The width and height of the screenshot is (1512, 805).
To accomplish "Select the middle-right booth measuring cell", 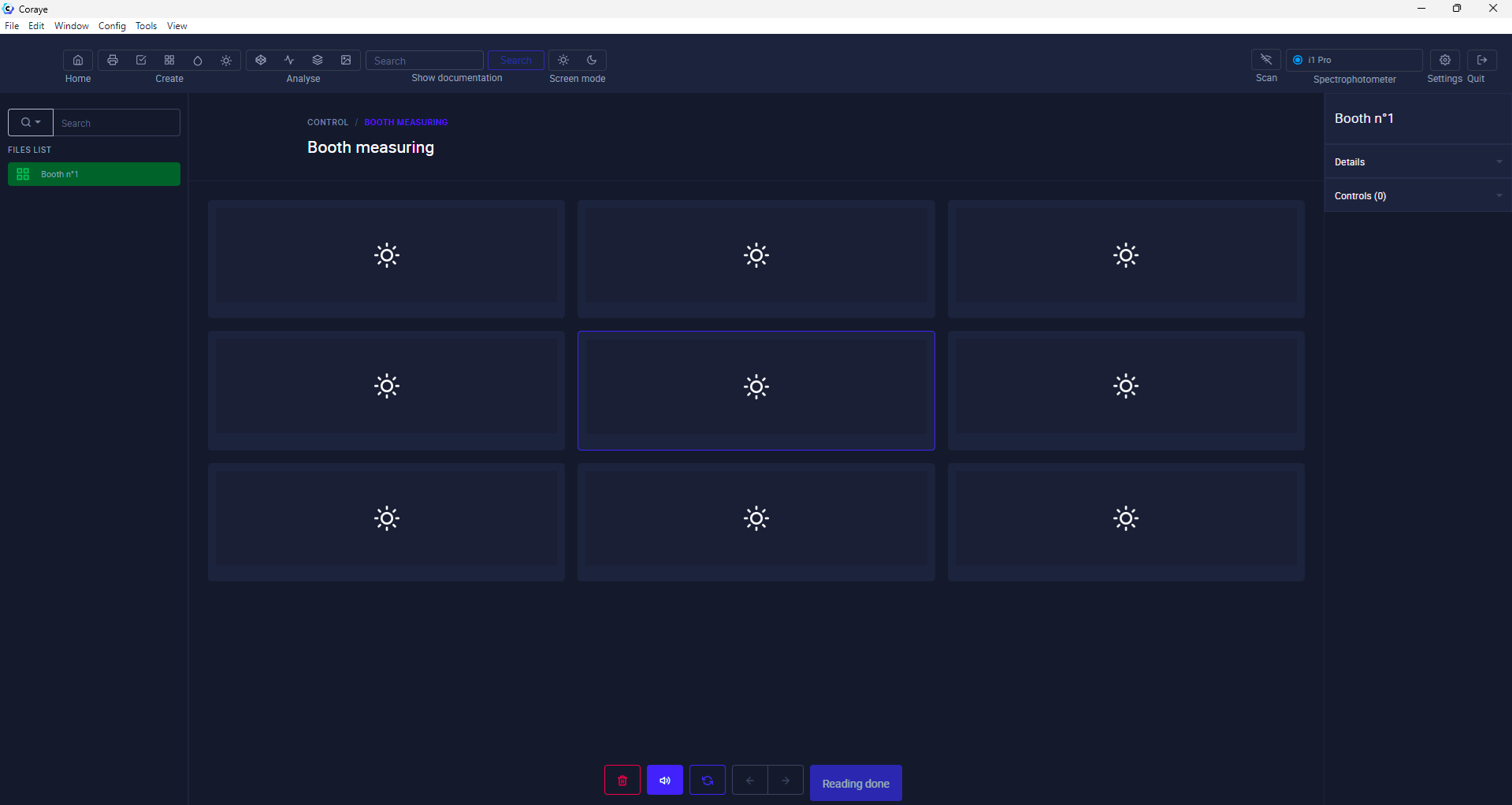I will tap(1126, 391).
